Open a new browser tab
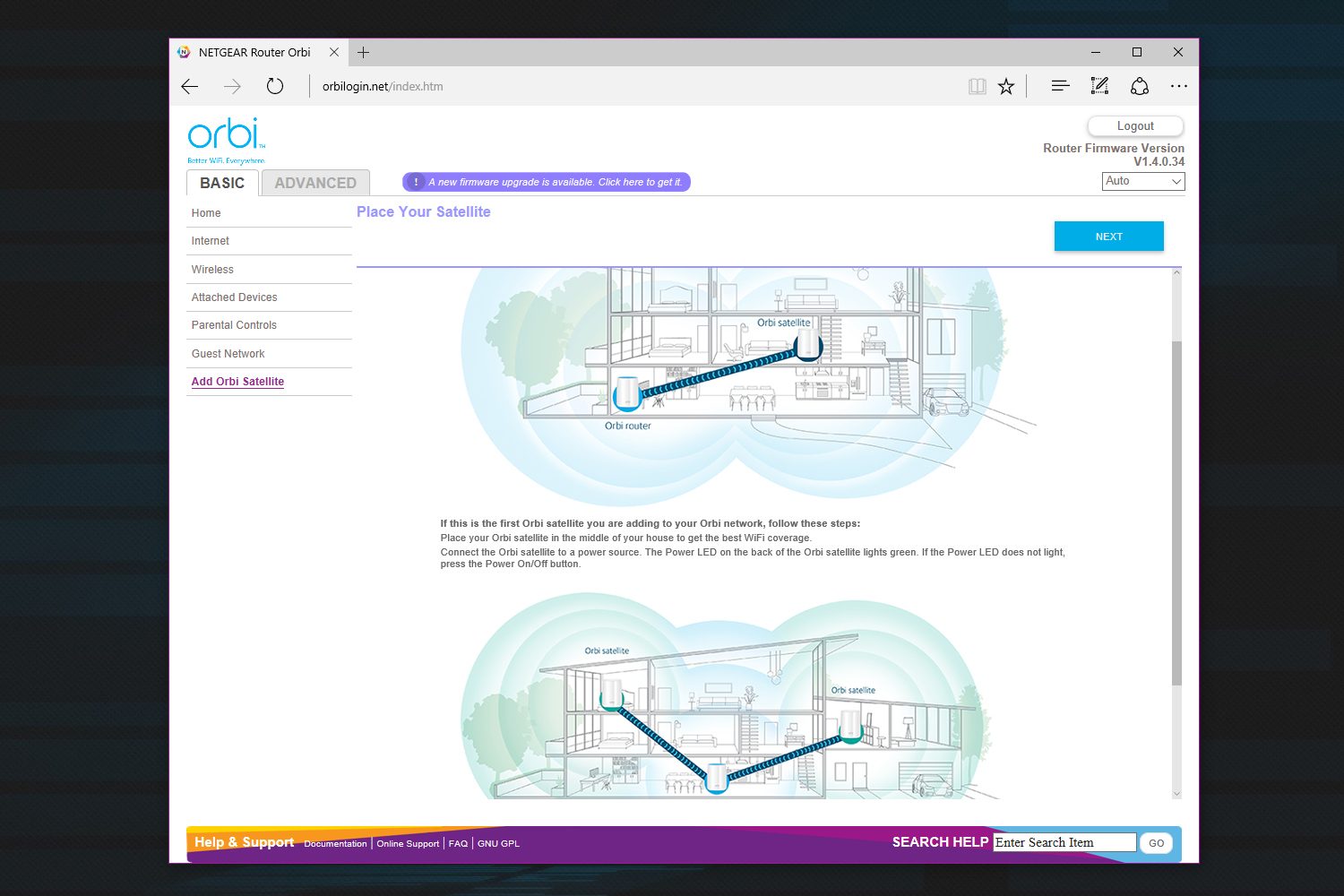 tap(363, 53)
